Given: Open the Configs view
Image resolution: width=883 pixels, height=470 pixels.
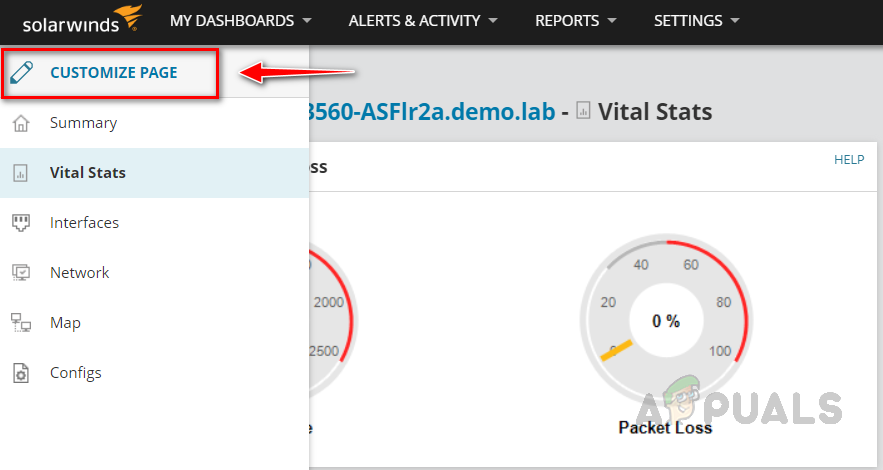Looking at the screenshot, I should (x=154, y=373).
